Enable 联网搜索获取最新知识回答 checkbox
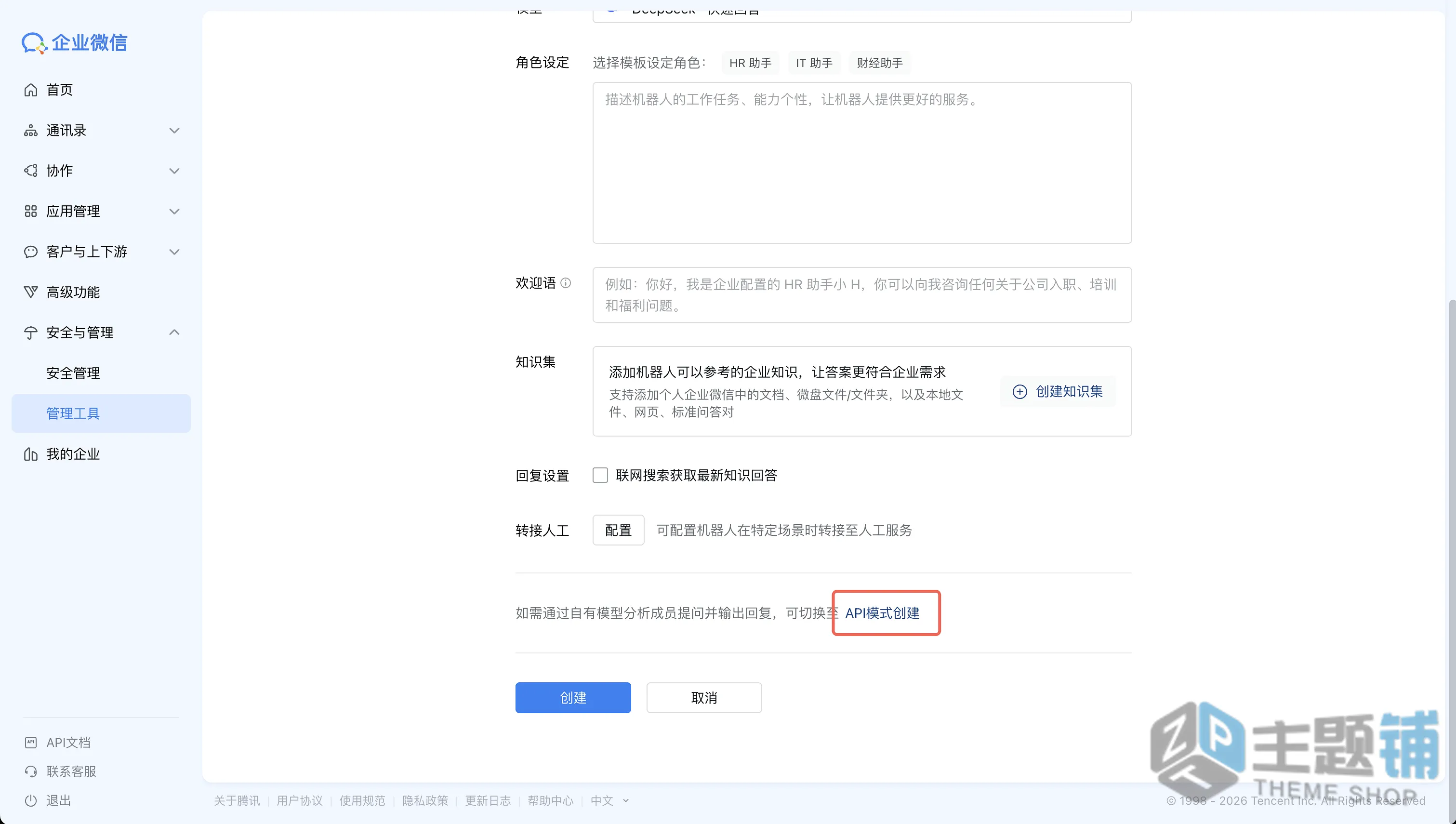 (x=600, y=476)
